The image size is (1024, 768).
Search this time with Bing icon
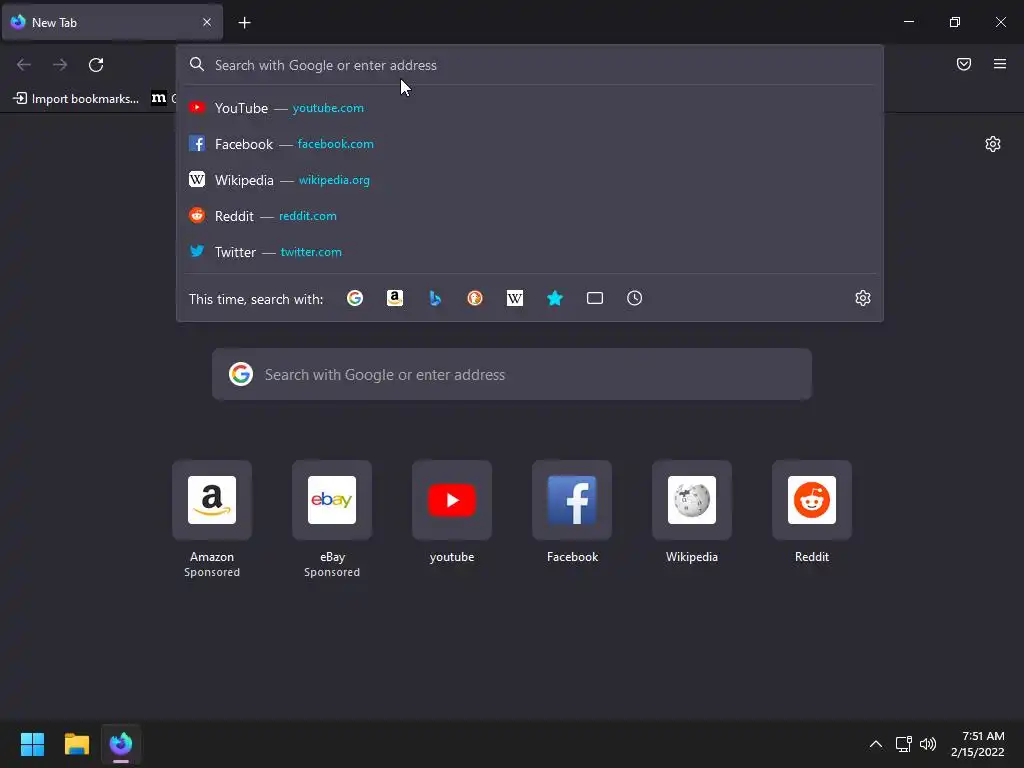point(435,298)
